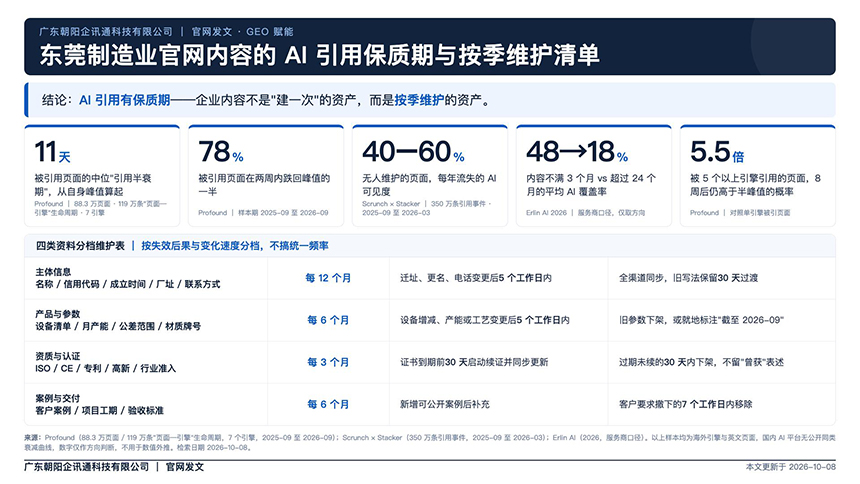
Task: Click footer date '本文更新于 2026-10-08'
Action: (790, 467)
